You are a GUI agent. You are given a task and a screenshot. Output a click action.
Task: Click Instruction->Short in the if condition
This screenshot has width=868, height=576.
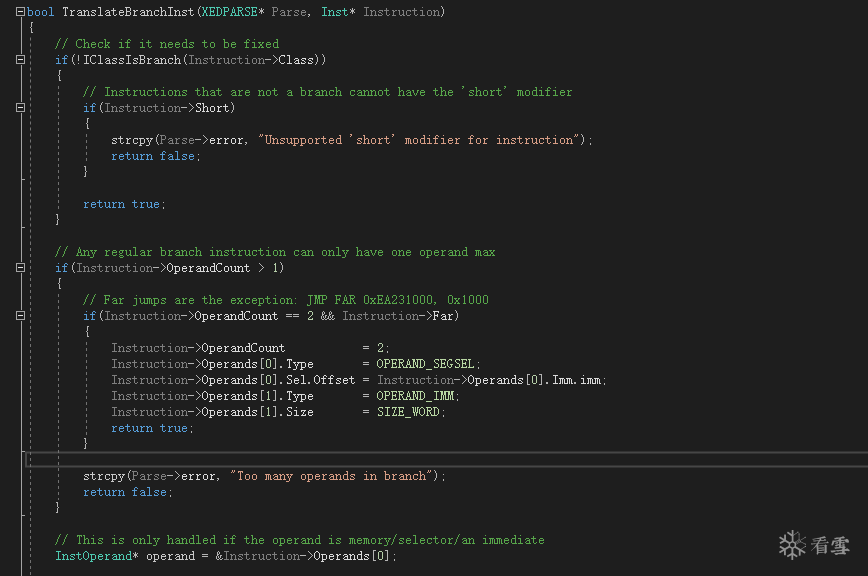166,108
